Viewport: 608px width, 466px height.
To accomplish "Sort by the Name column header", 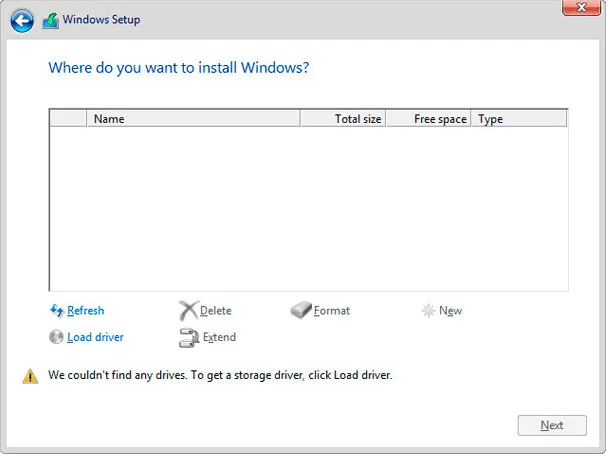I will (x=193, y=119).
